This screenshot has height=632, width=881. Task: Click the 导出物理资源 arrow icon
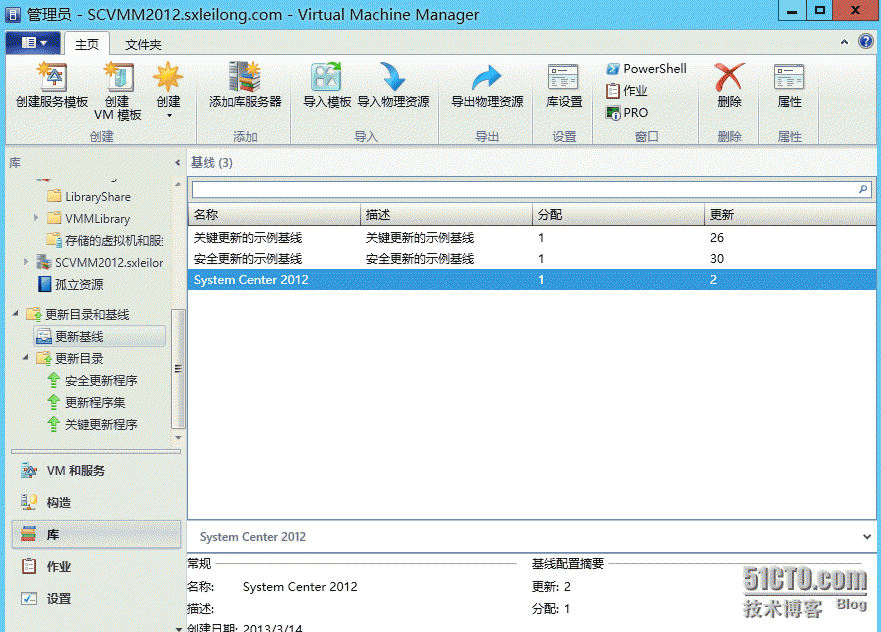tap(487, 77)
